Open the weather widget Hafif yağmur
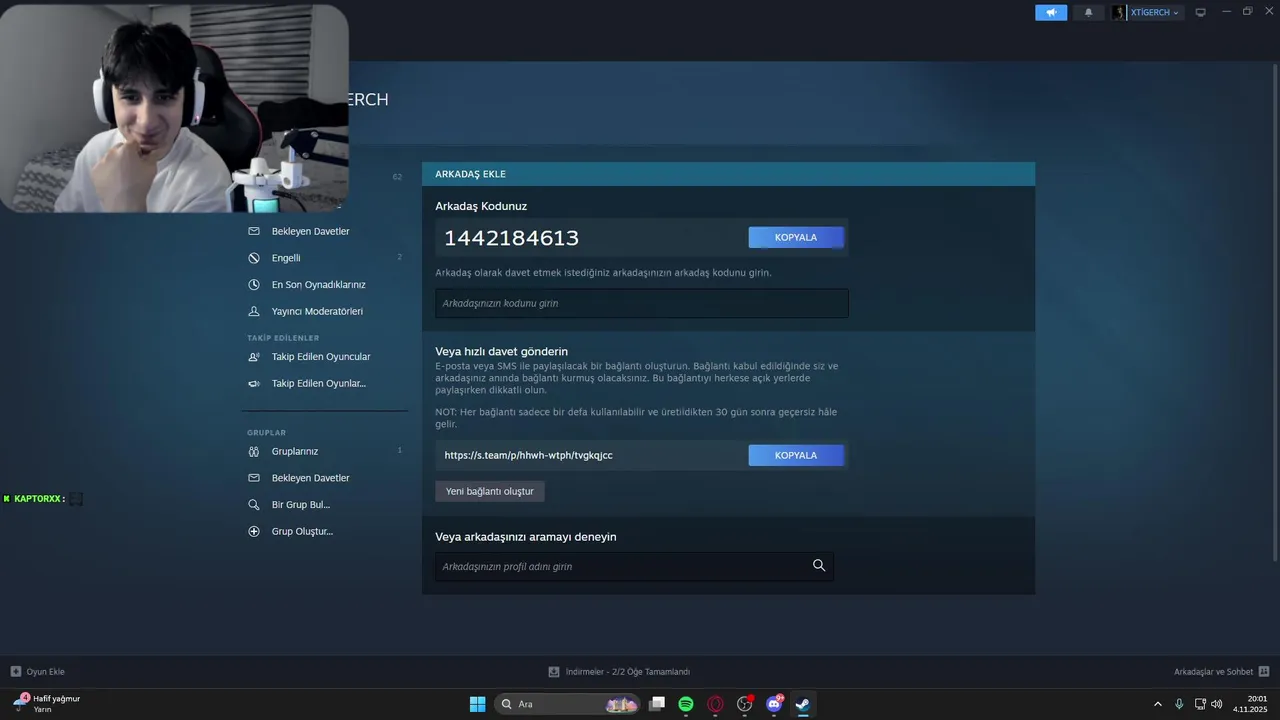The width and height of the screenshot is (1280, 720). tap(48, 703)
